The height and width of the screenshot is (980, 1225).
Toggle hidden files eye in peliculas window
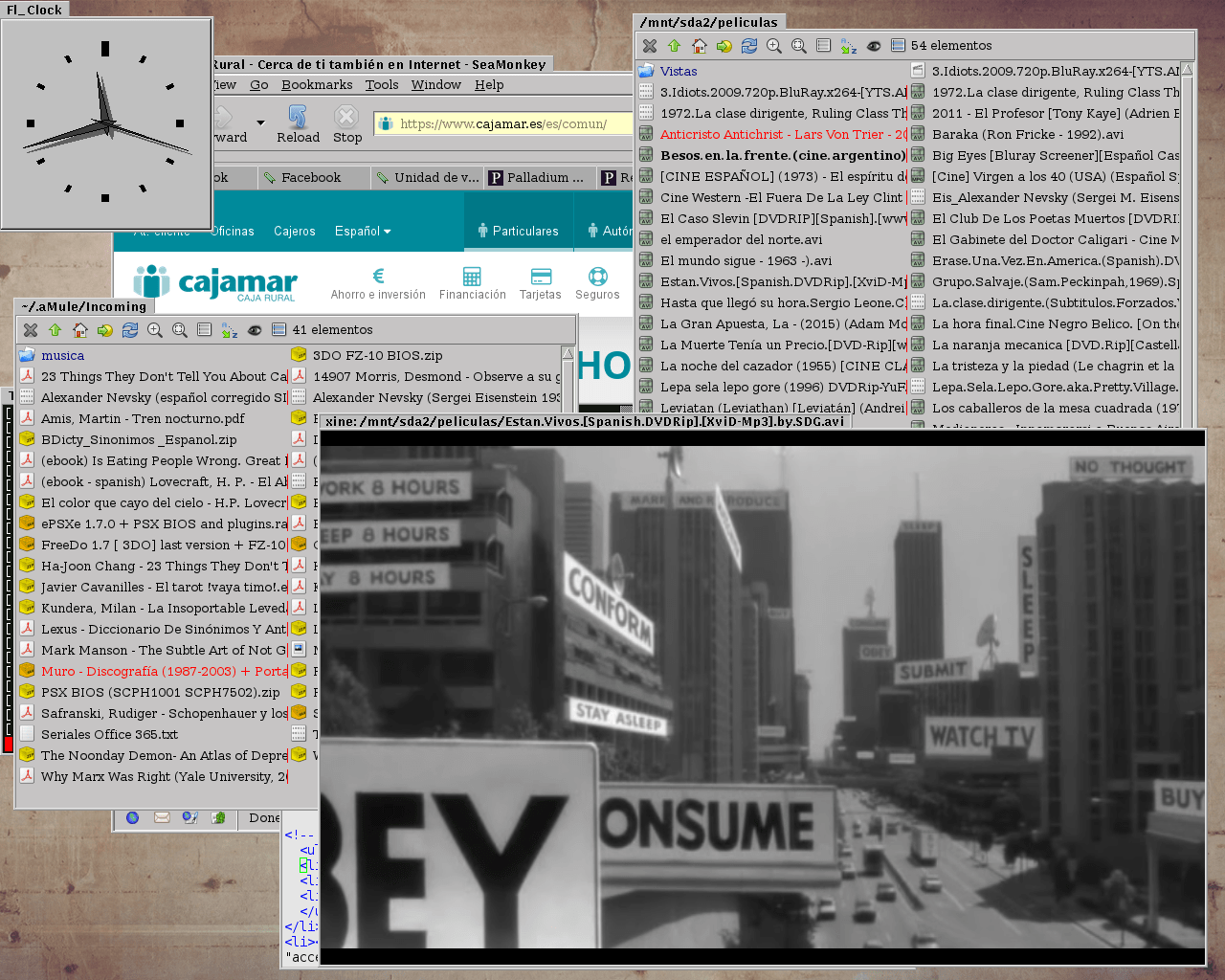[874, 46]
